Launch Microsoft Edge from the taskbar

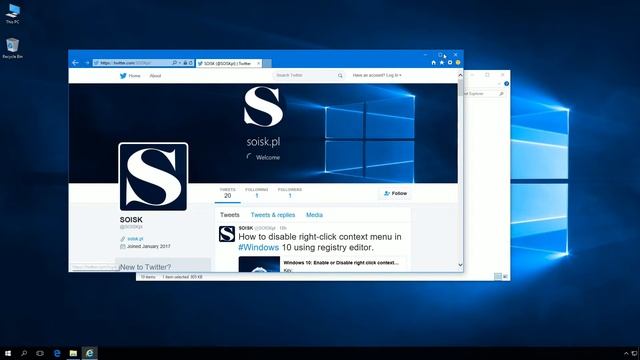pos(57,353)
